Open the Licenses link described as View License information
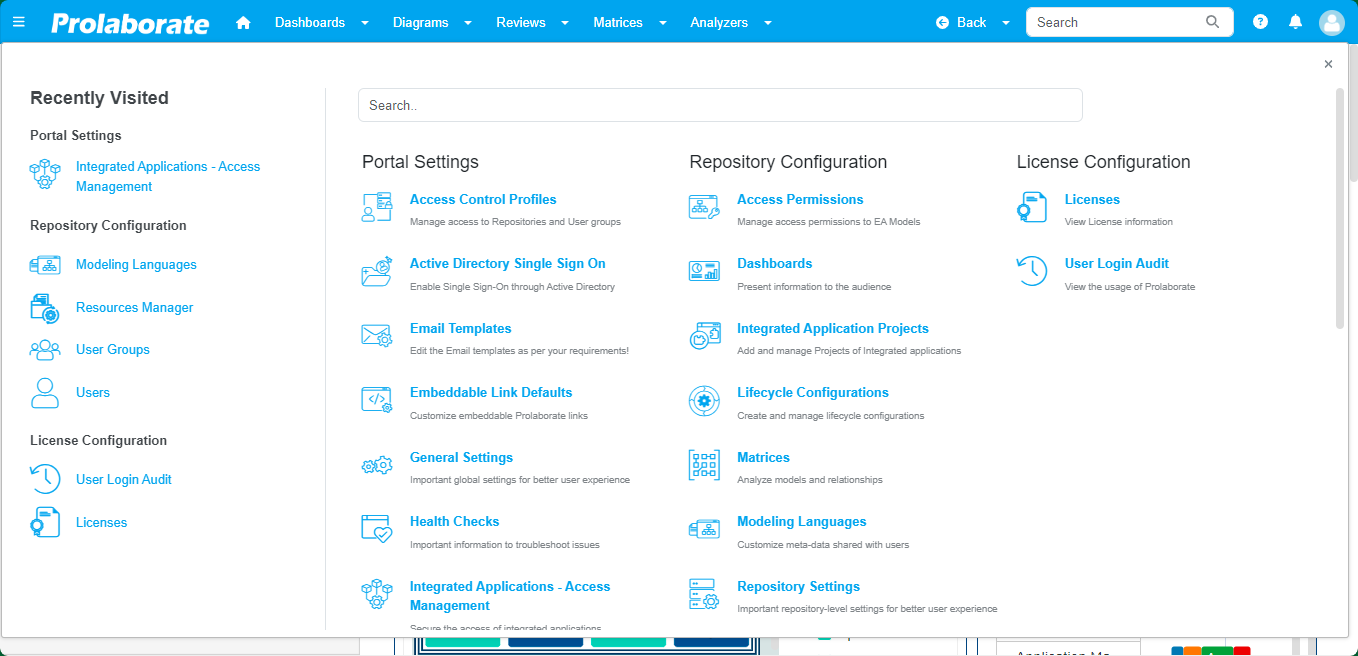 [x=1092, y=199]
